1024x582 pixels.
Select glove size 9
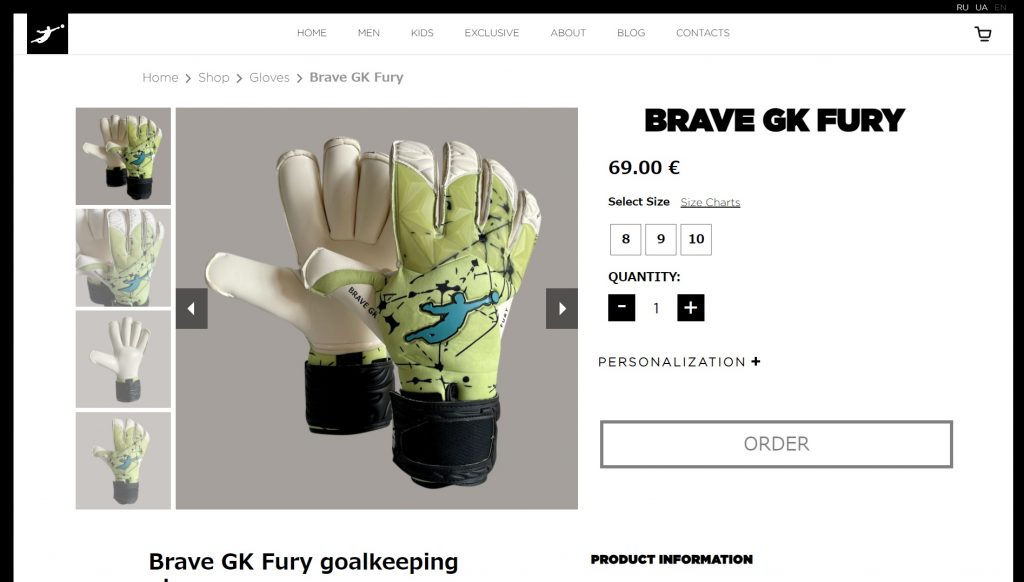(x=661, y=239)
